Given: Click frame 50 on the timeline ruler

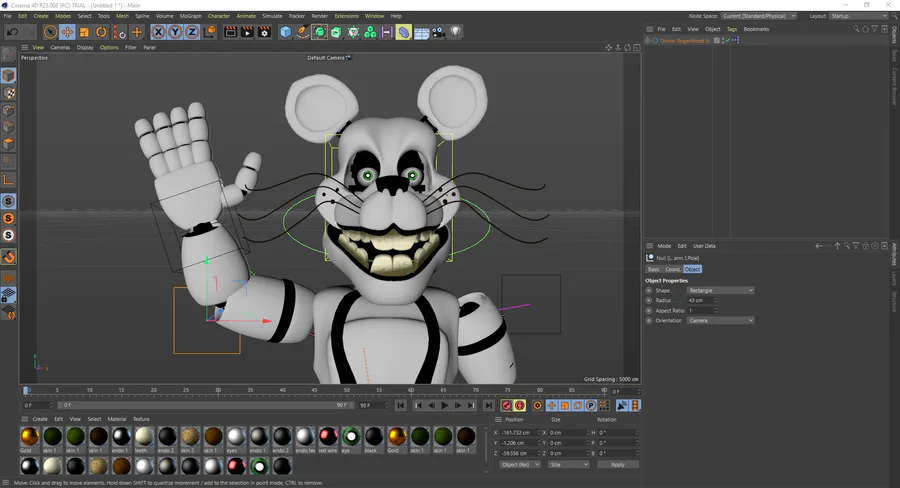Looking at the screenshot, I should (347, 390).
